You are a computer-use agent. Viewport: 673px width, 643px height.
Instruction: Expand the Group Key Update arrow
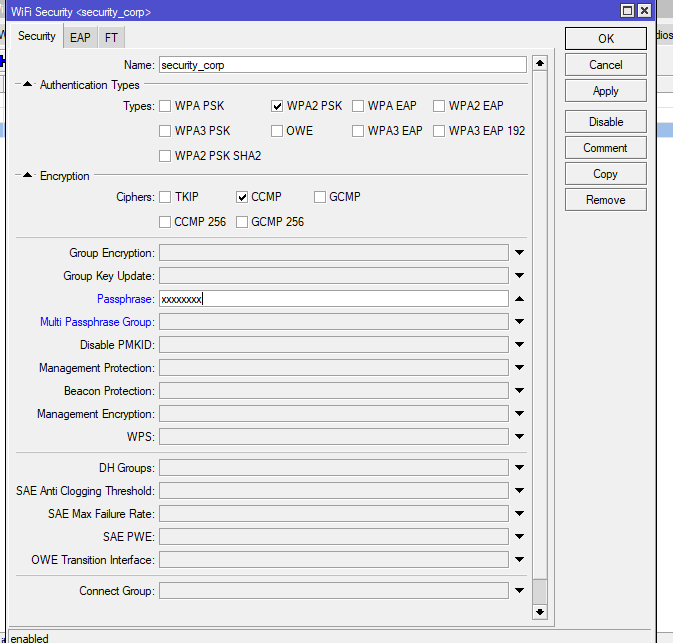(519, 276)
